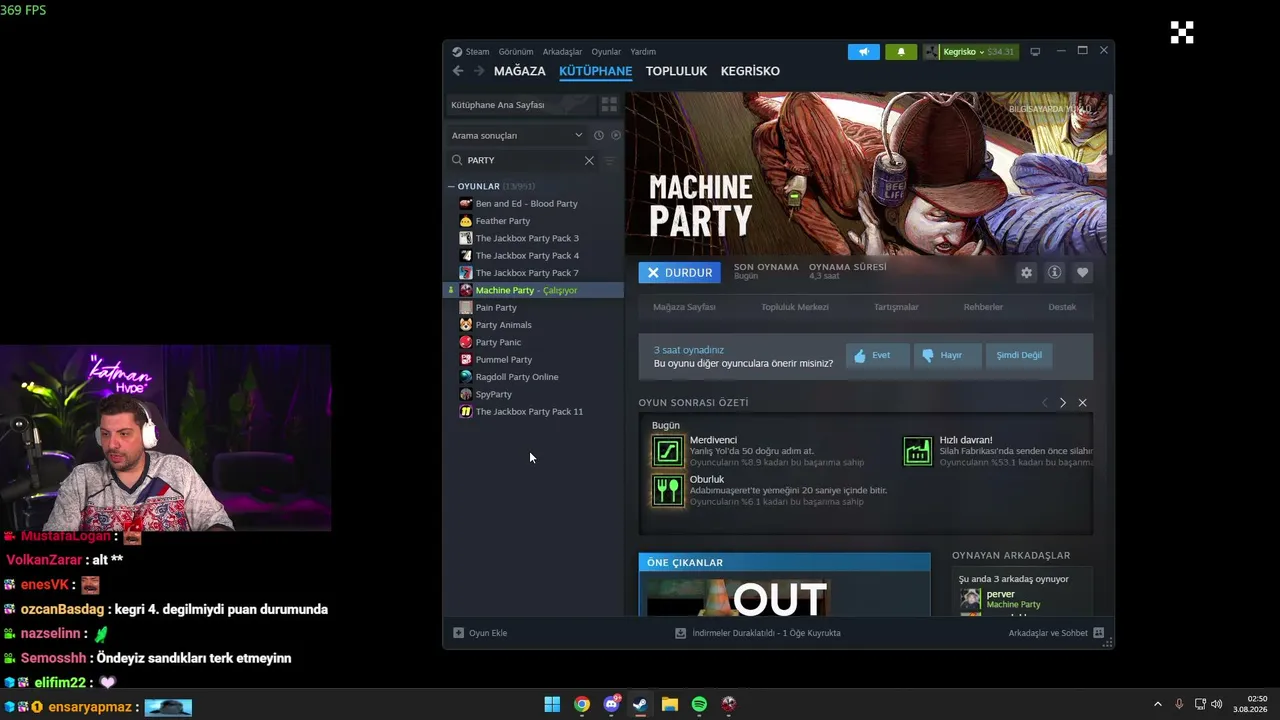Open Tartışmalar link
Viewport: 1280px width, 720px height.
[896, 307]
